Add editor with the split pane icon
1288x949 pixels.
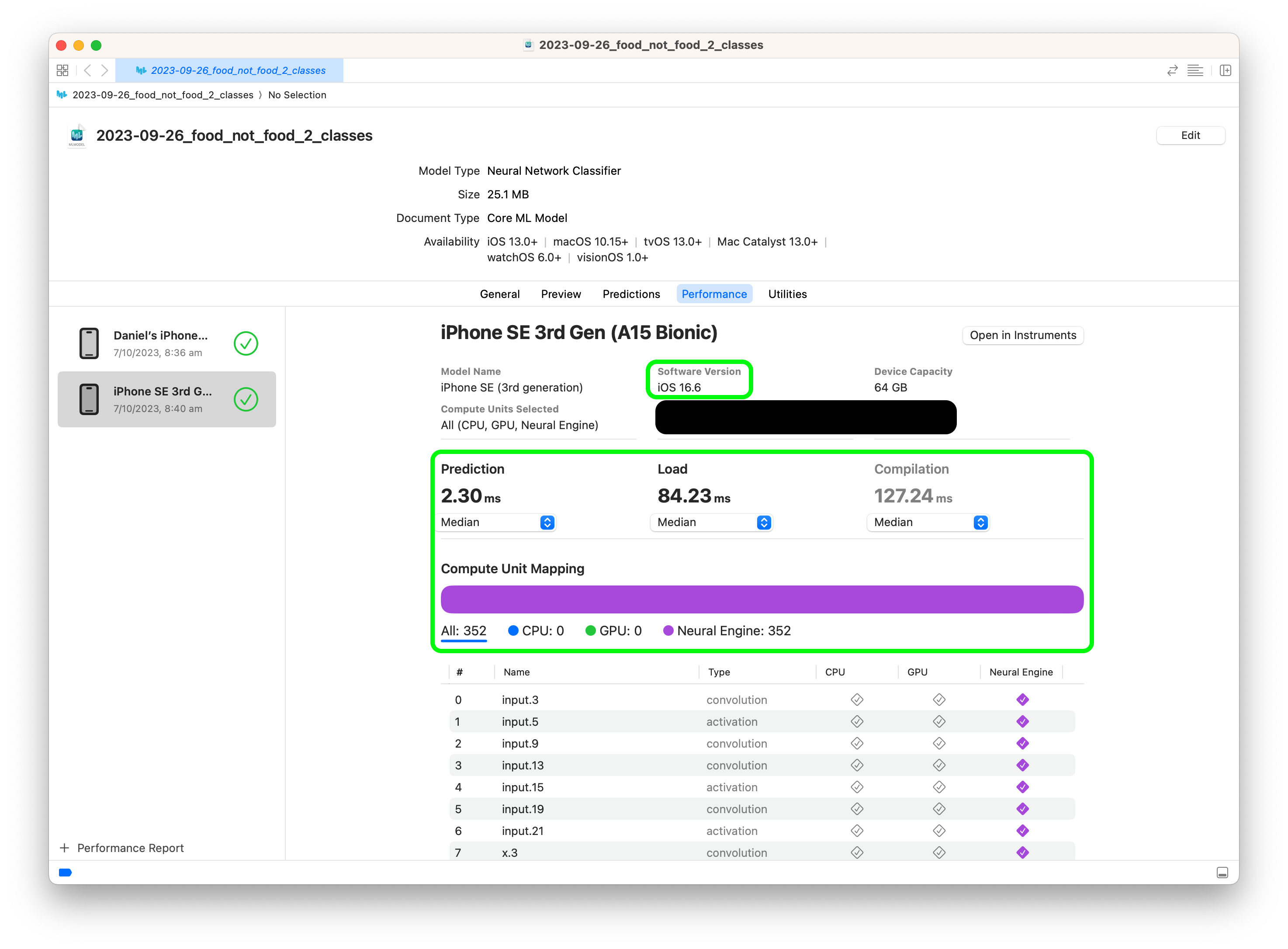click(1226, 70)
